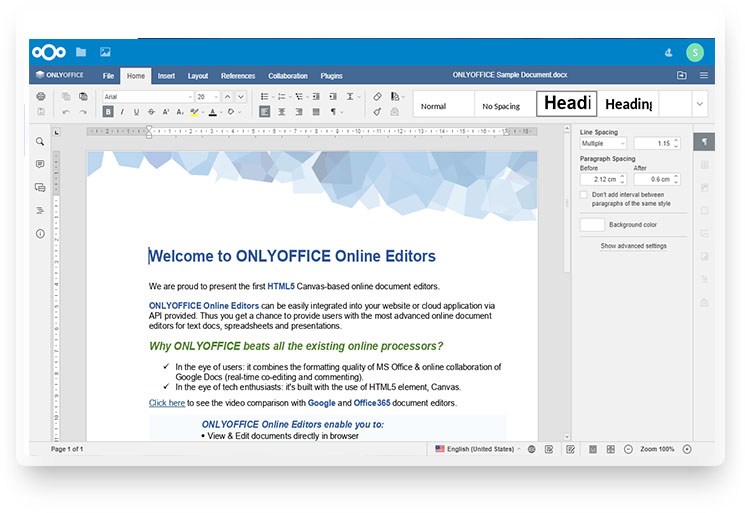The height and width of the screenshot is (513, 745).
Task: Expand bullet list options dropdown
Action: [x=273, y=97]
